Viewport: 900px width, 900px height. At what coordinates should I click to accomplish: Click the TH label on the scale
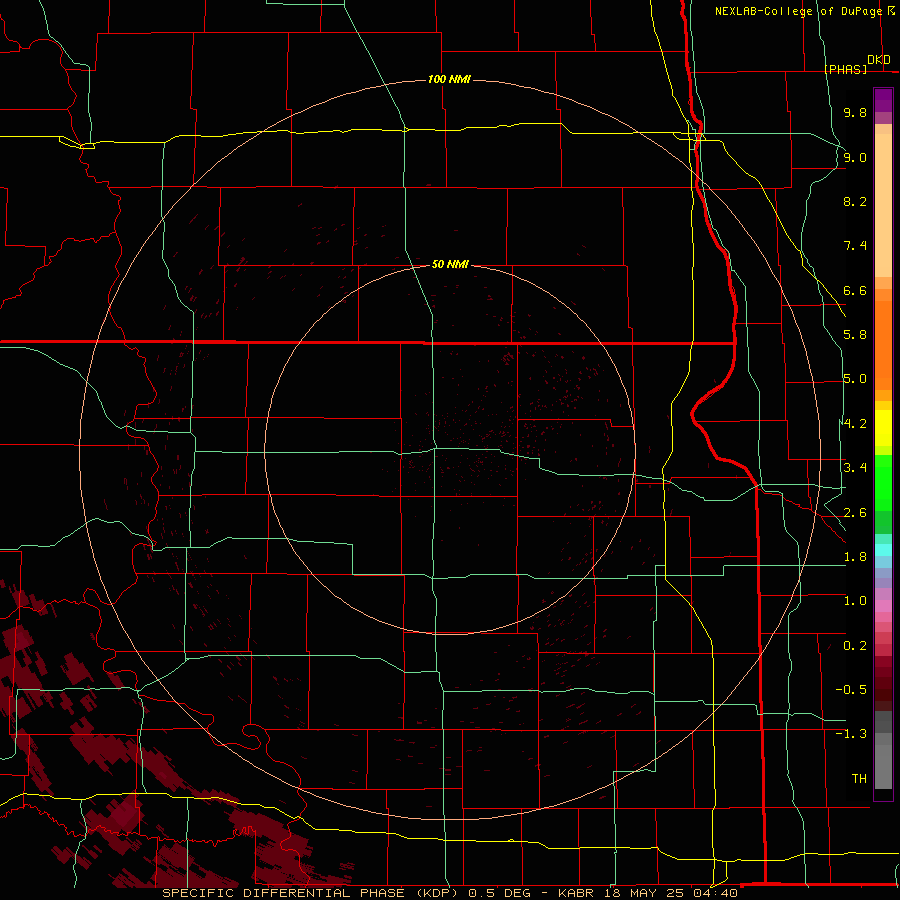coord(859,779)
